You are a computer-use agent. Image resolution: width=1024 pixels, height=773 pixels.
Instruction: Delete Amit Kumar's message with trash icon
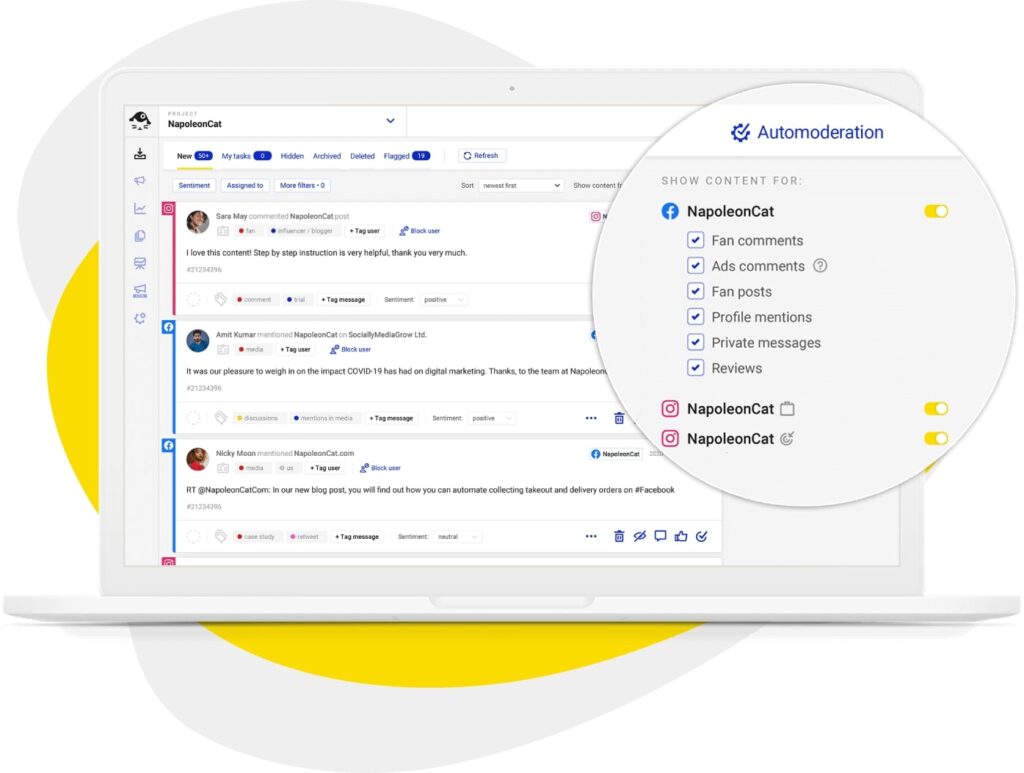pyautogui.click(x=619, y=418)
